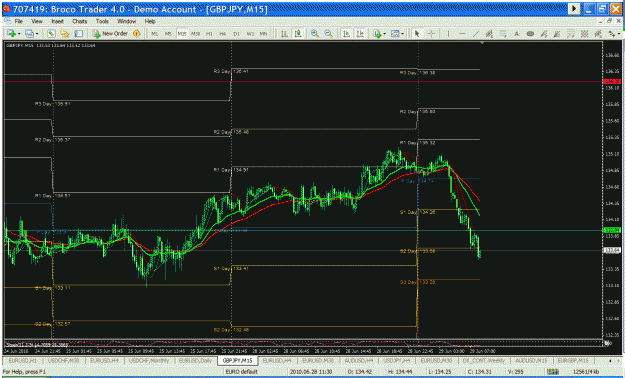Screen dimensions: 625x378
Task: Open the View menu
Action: click(37, 21)
